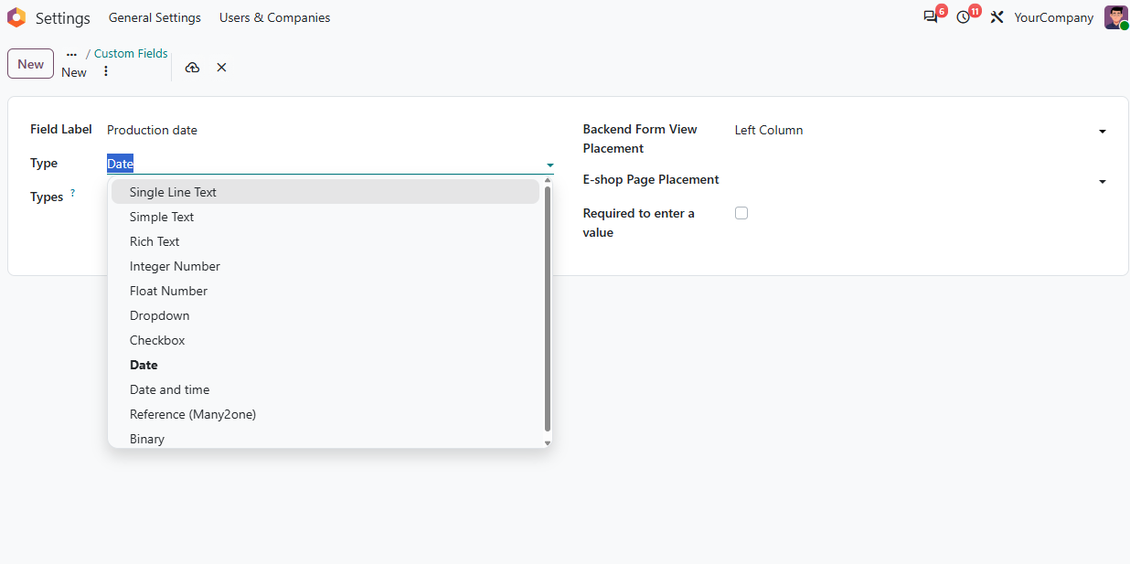
Task: Open the user avatar menu
Action: (1115, 17)
